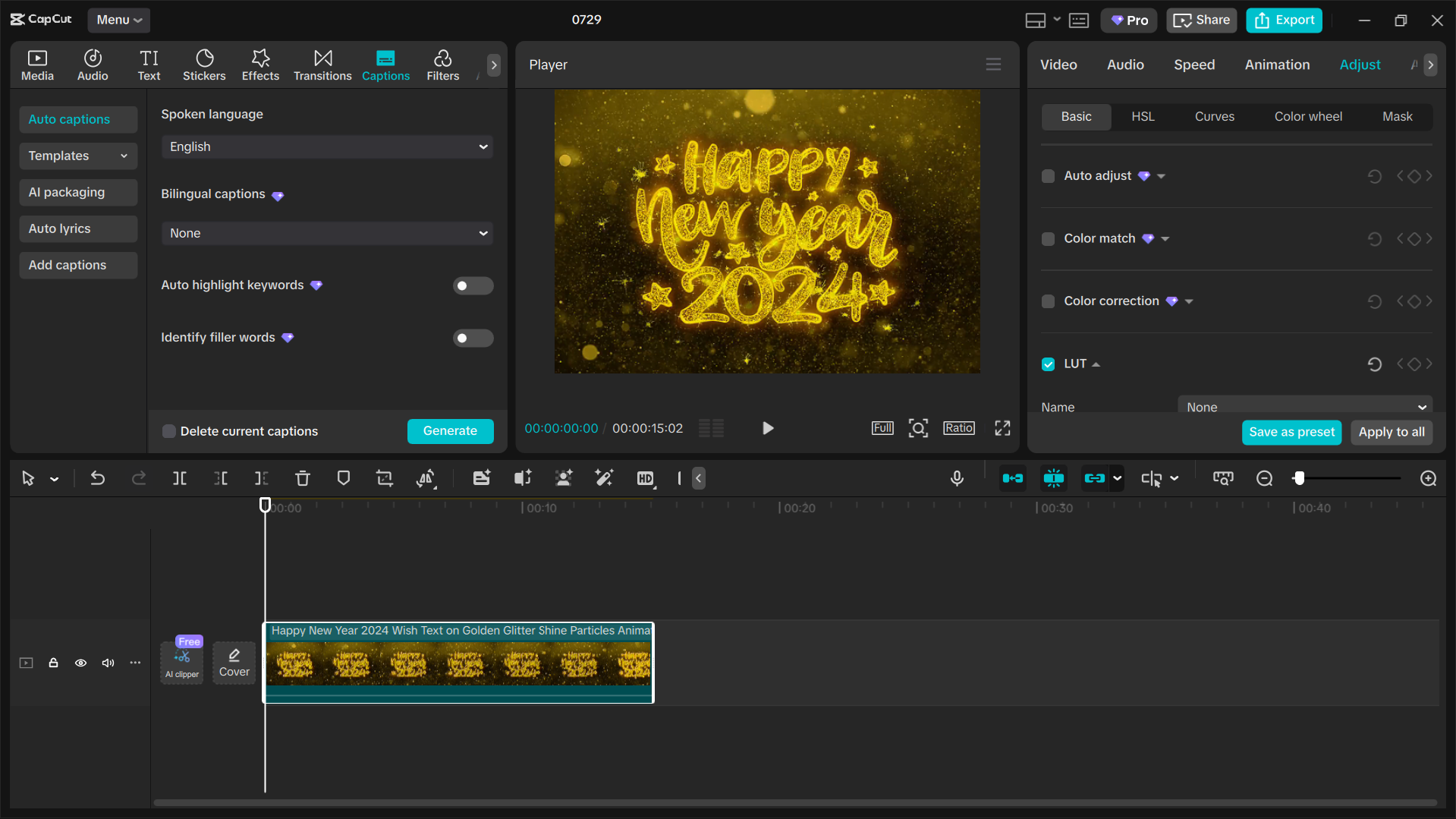Image resolution: width=1456 pixels, height=819 pixels.
Task: Open the Transitions panel
Action: click(x=322, y=65)
